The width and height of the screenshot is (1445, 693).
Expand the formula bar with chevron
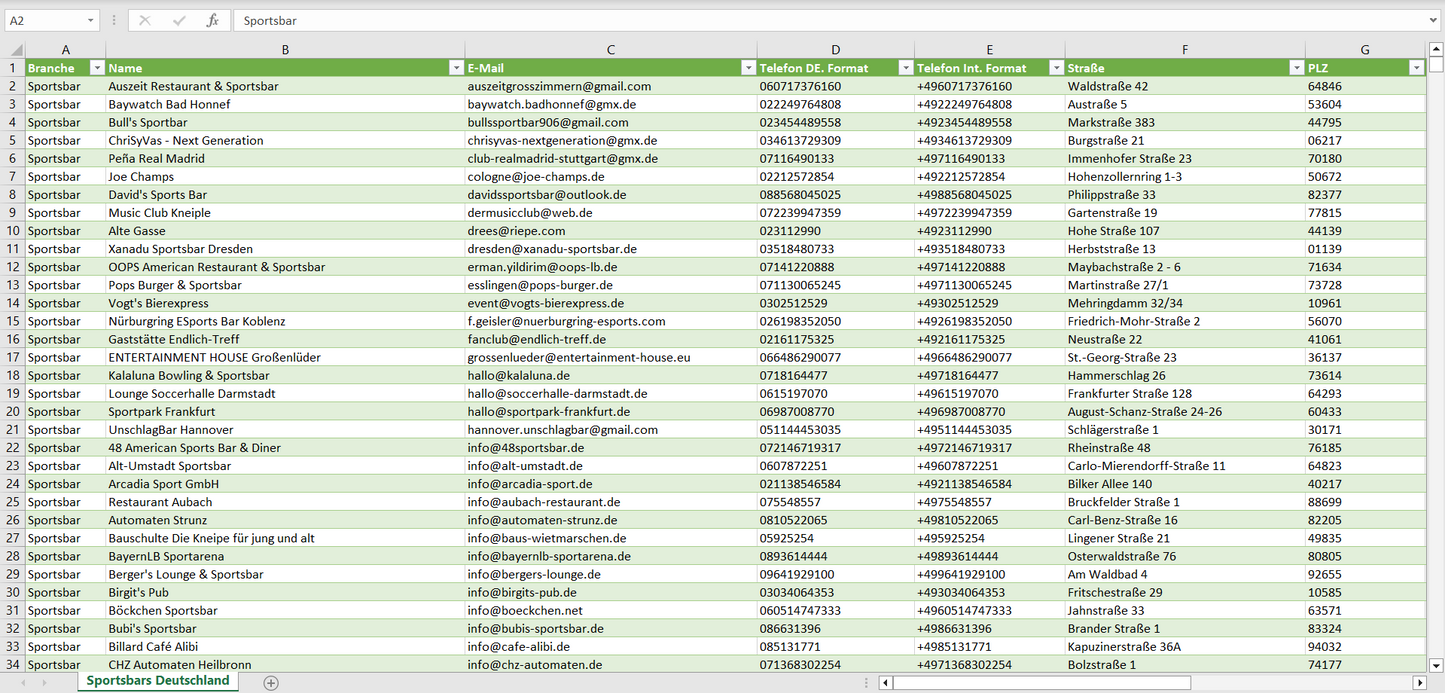(x=1434, y=20)
